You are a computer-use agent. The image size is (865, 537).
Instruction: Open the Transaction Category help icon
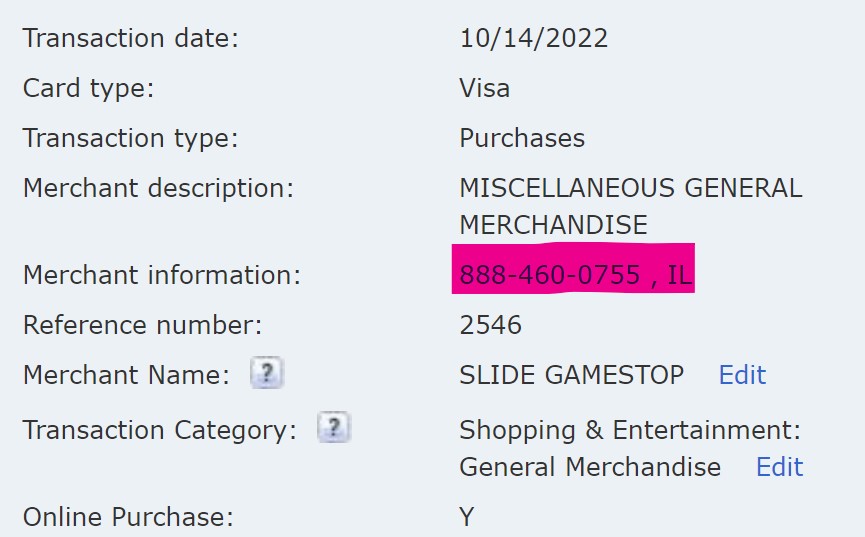coord(333,429)
